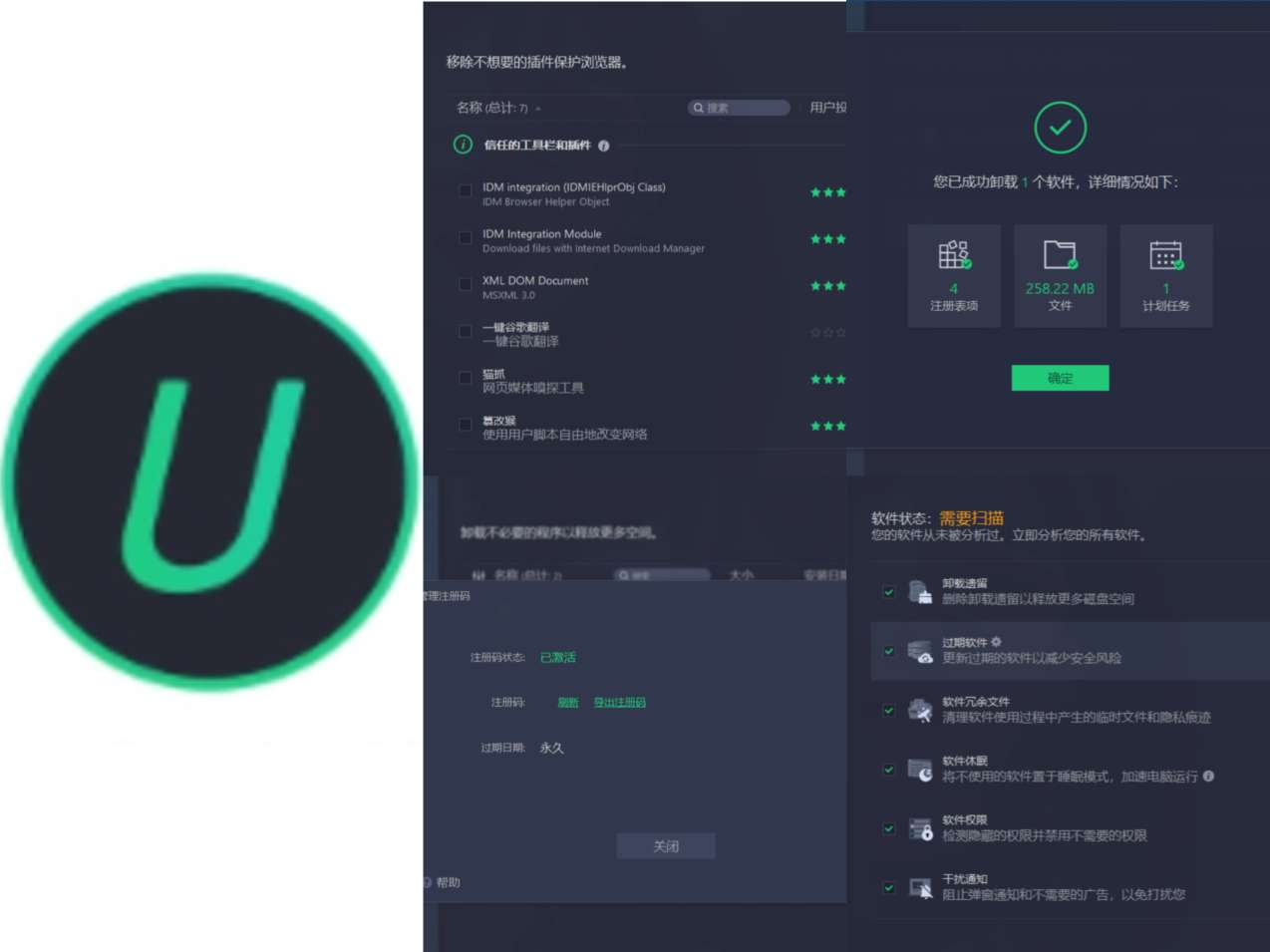Select the 篡改猴 plugin checkbox
Screen dimensions: 1270x952
(x=465, y=425)
